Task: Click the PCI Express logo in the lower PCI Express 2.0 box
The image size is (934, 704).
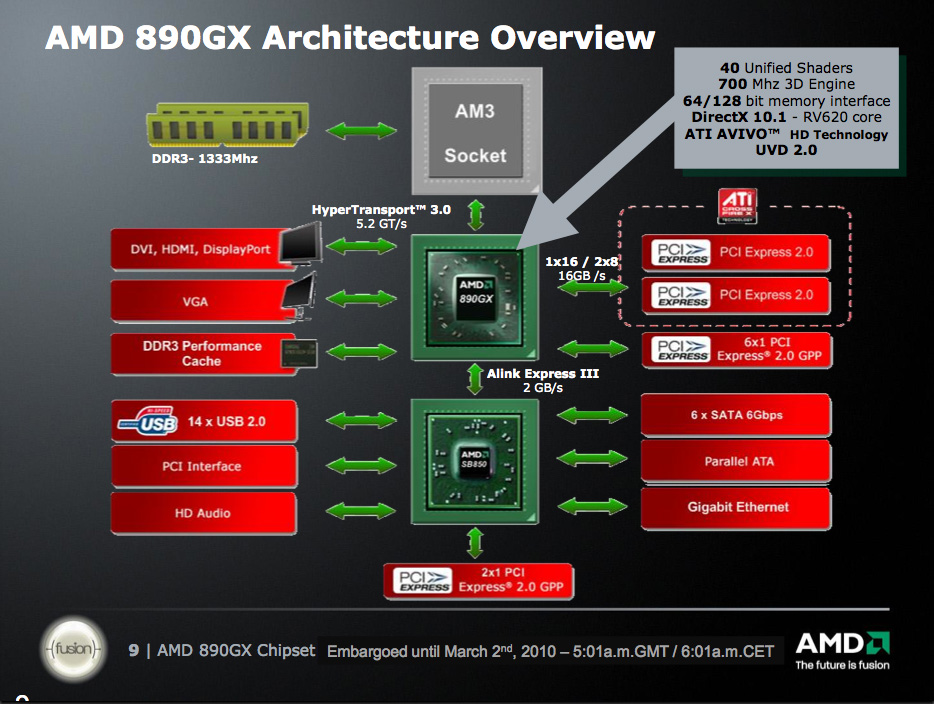Action: coord(680,295)
